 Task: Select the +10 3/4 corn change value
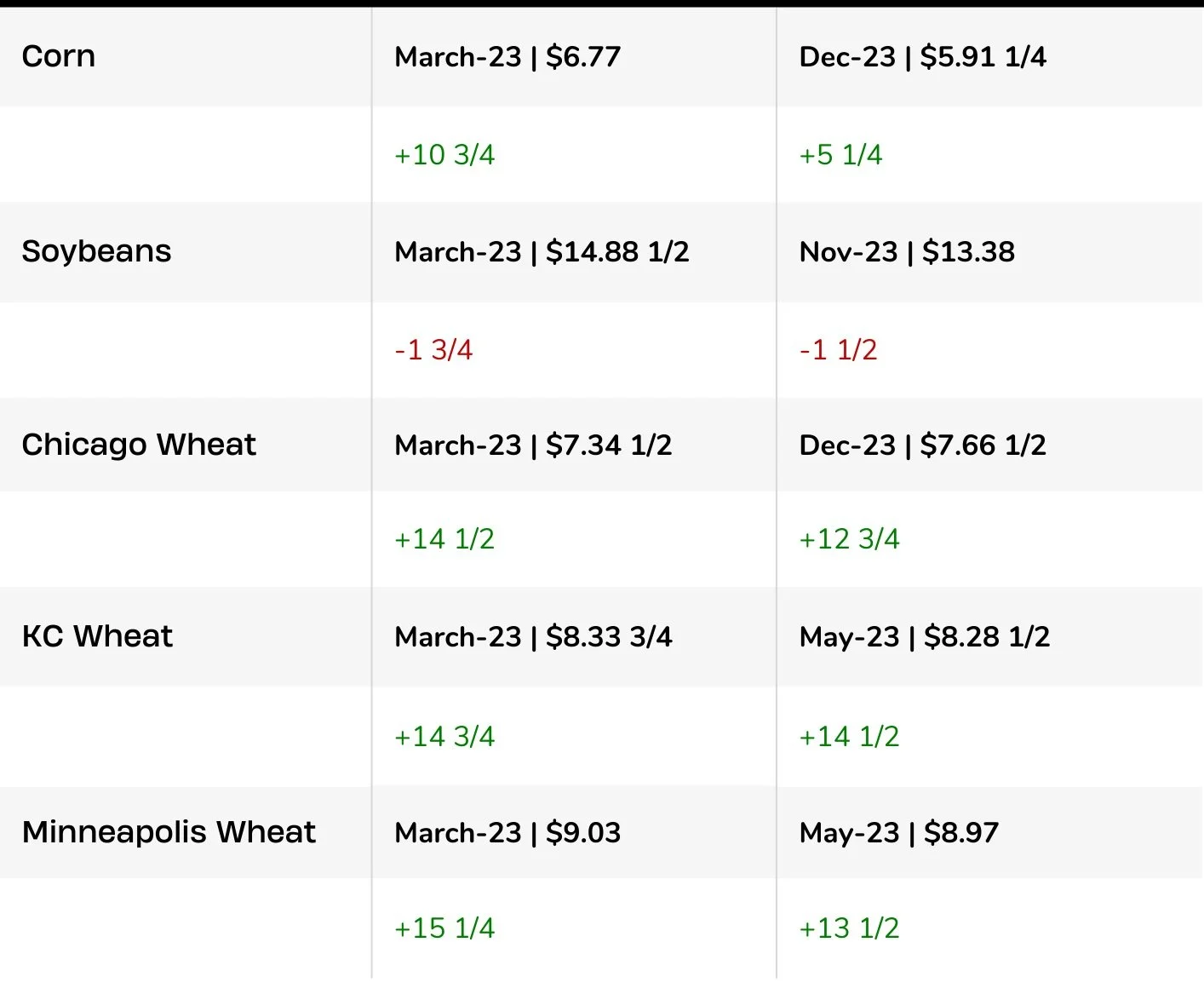[x=444, y=155]
